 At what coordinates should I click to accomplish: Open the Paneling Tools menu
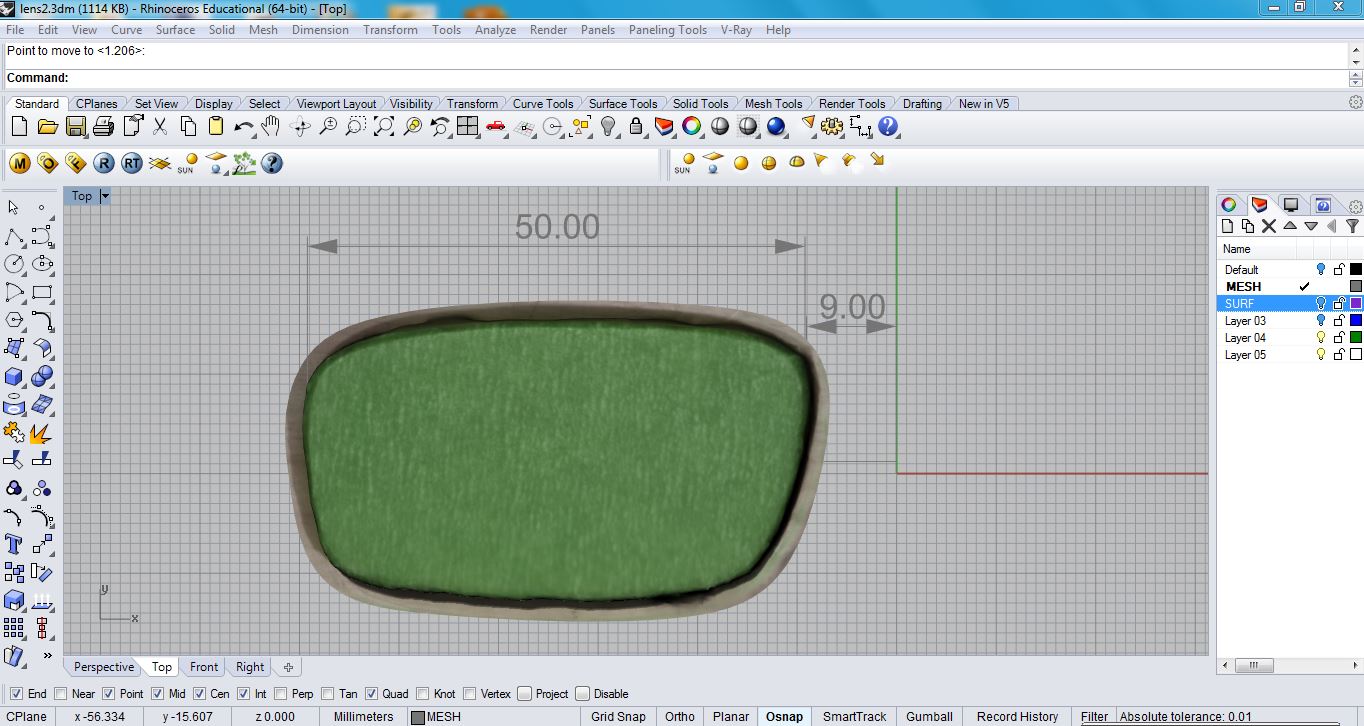[x=667, y=30]
